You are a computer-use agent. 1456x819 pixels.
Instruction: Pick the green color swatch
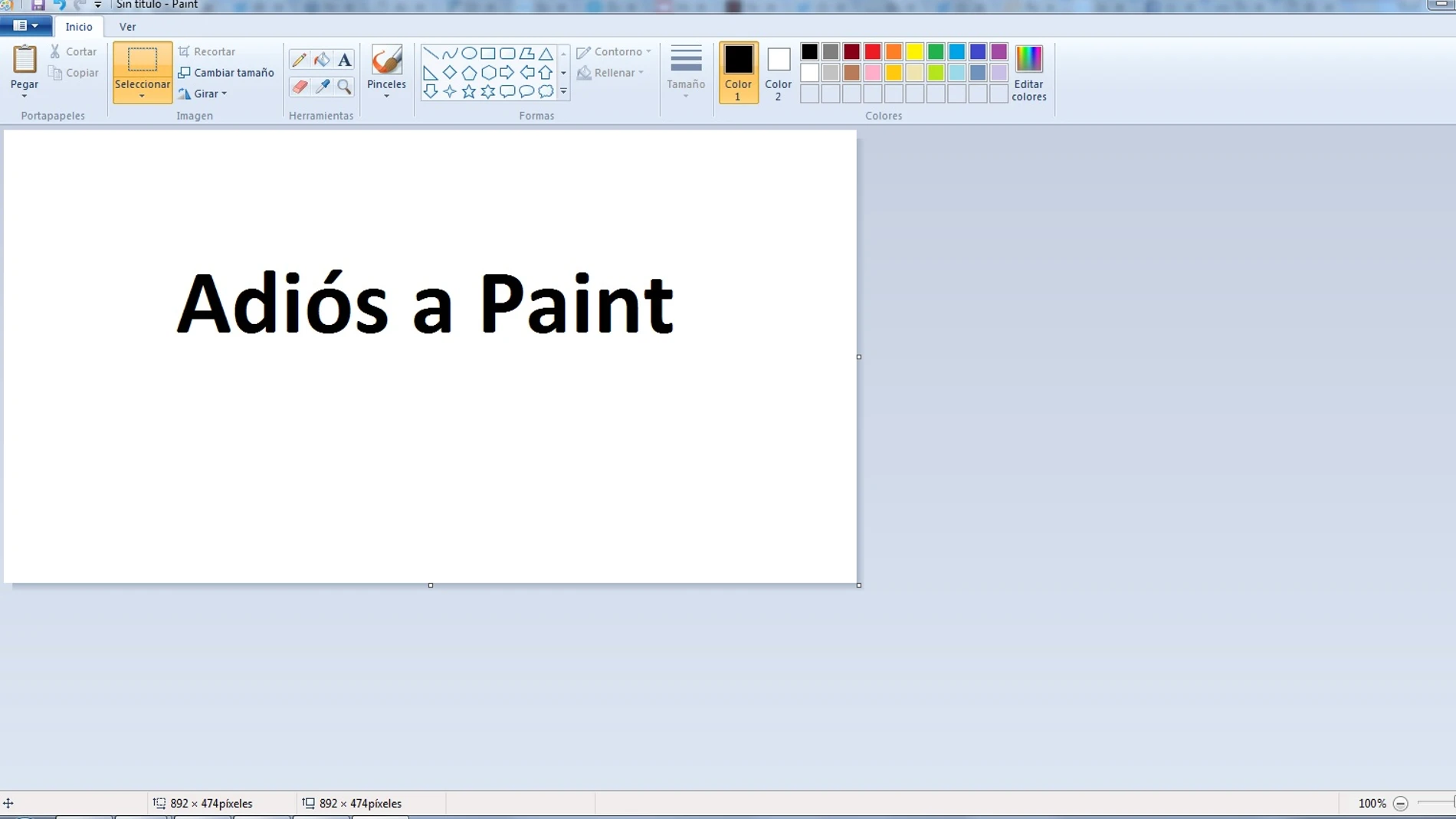pyautogui.click(x=936, y=52)
